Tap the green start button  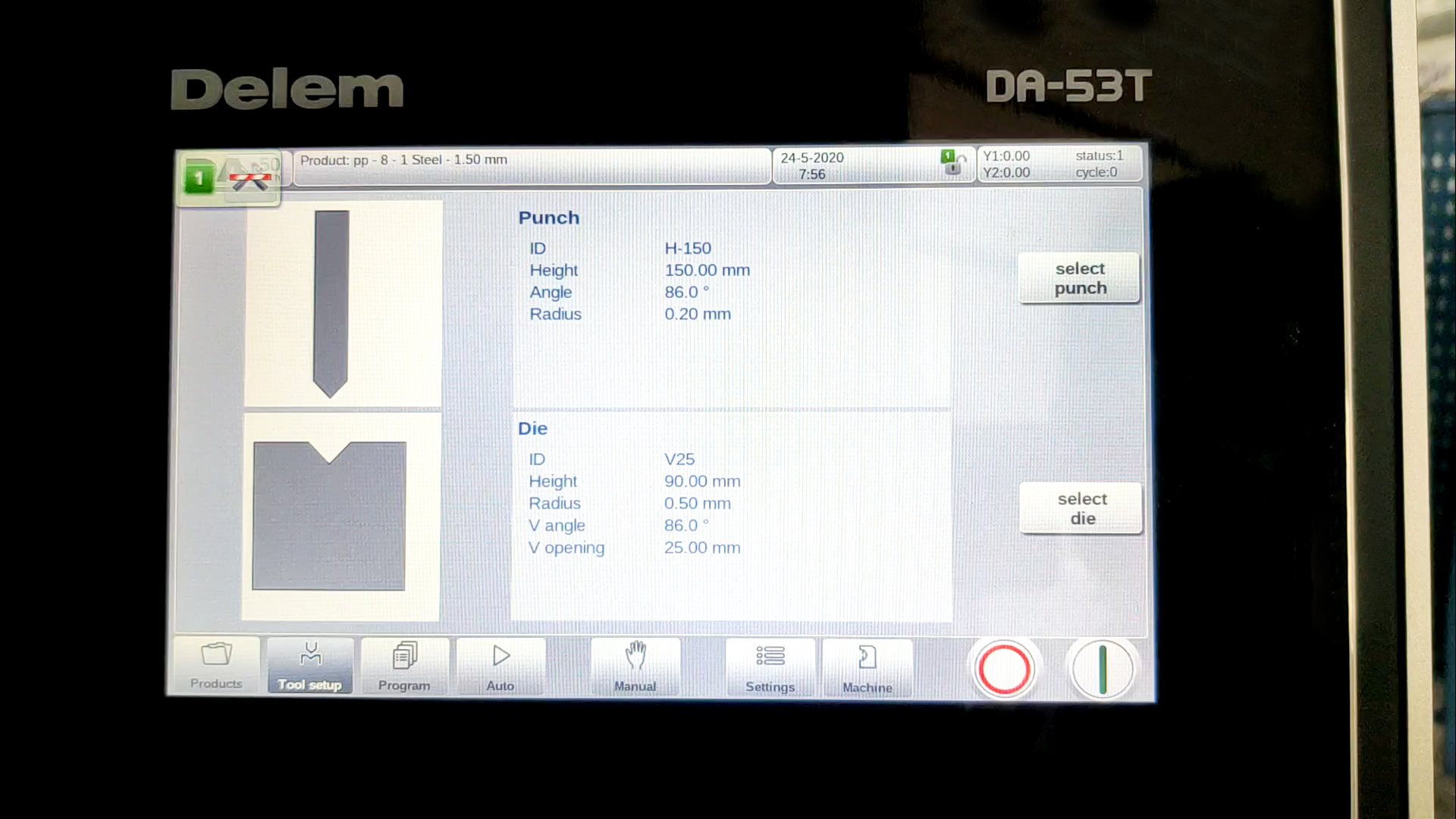(x=1102, y=669)
